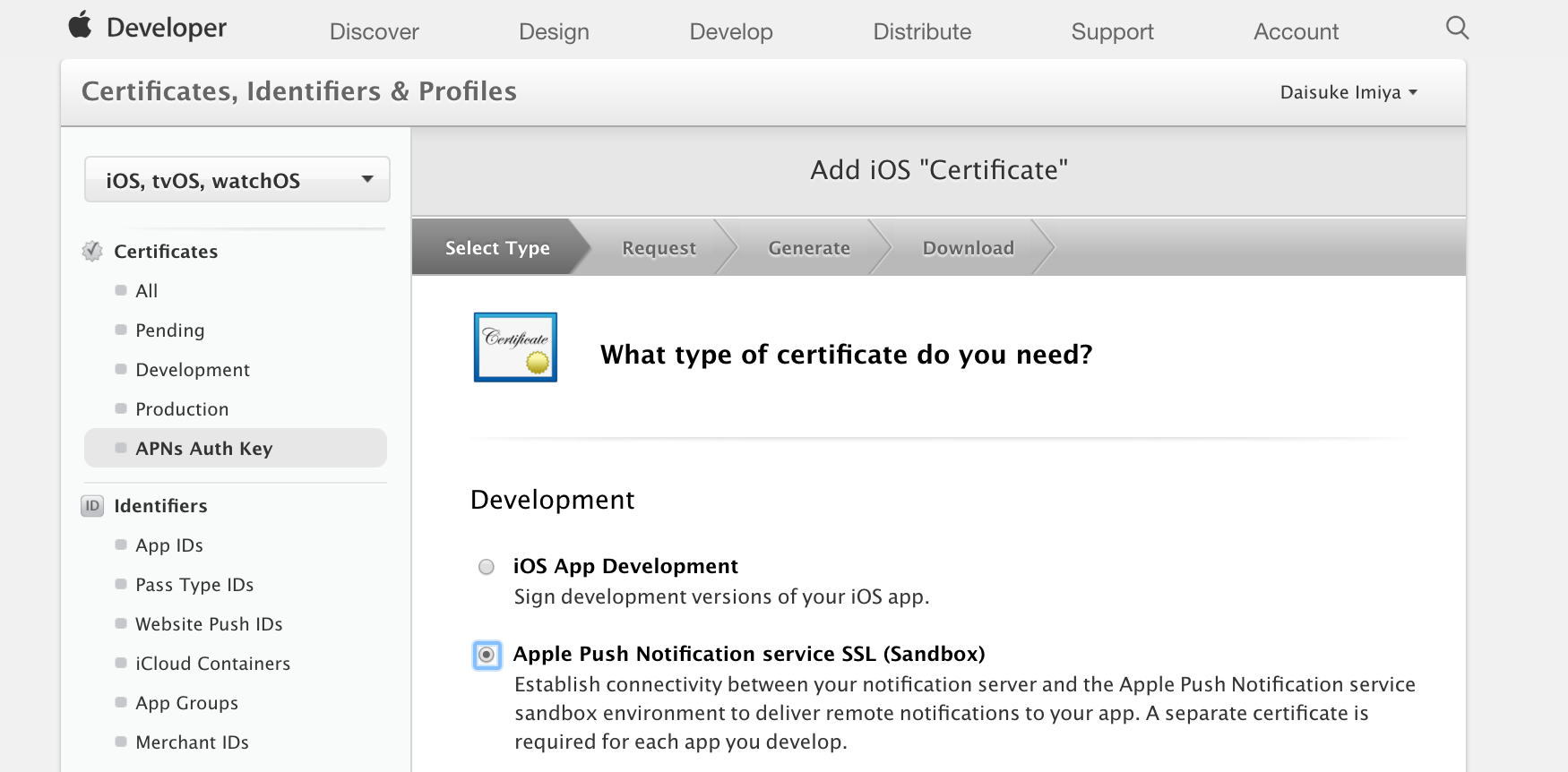
Task: Show Pending certificates
Action: [x=170, y=330]
